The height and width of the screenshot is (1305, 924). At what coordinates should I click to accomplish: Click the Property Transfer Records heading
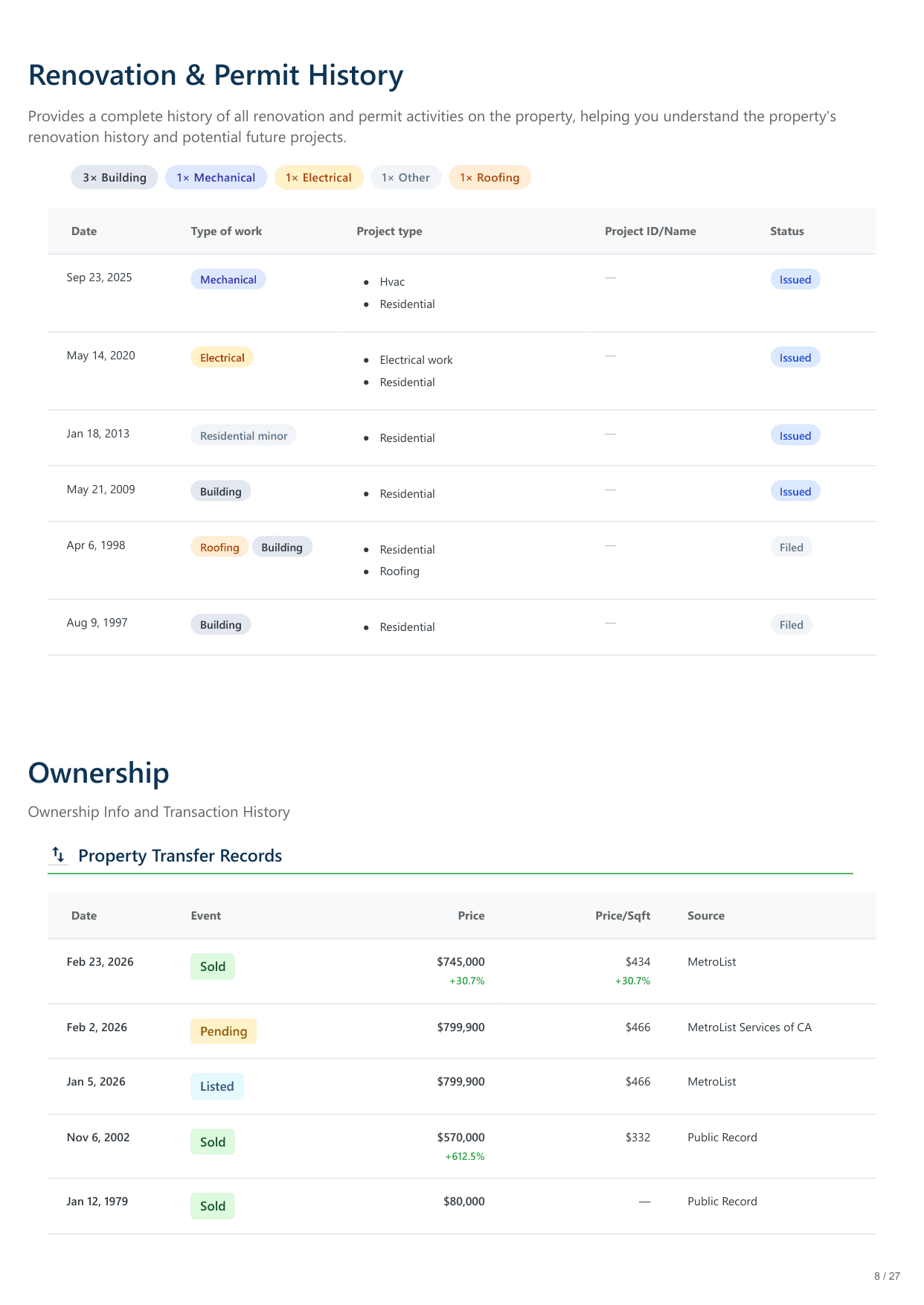(180, 856)
